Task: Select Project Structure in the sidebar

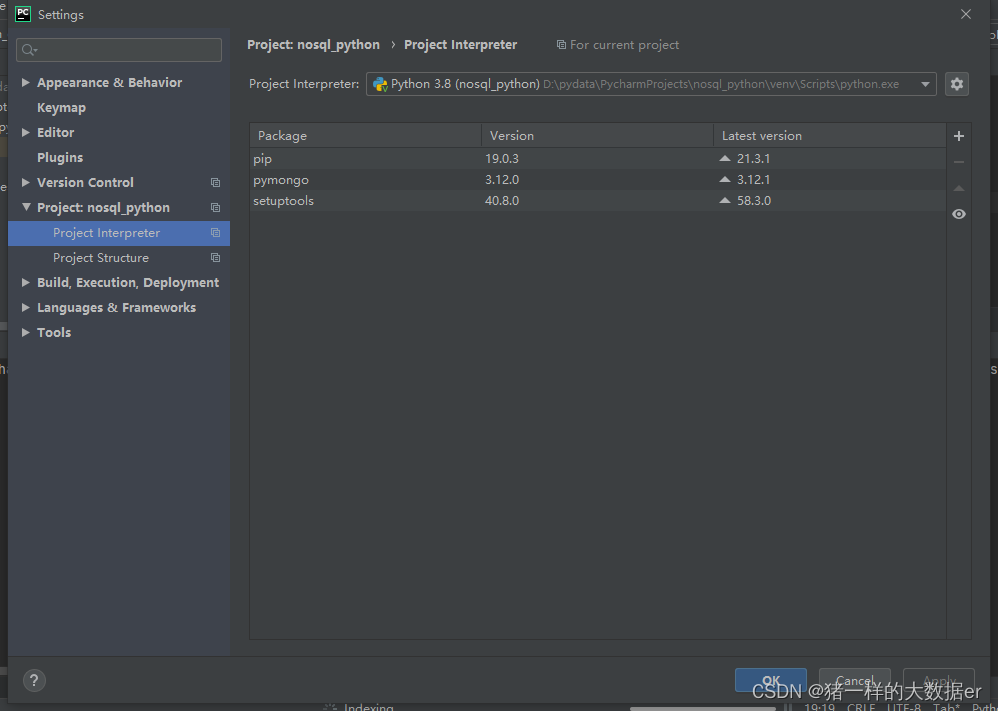Action: [x=100, y=257]
